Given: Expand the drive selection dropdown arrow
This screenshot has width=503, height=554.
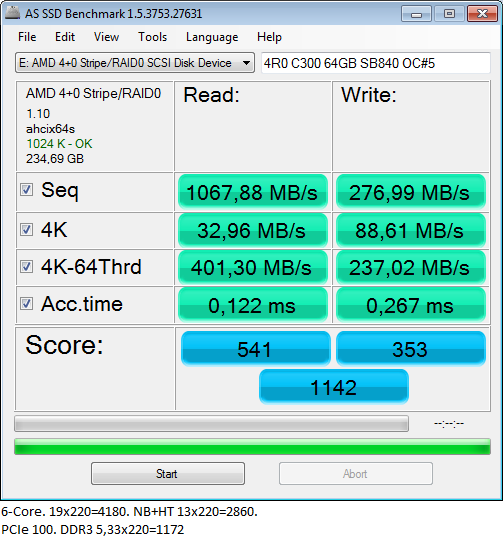Looking at the screenshot, I should (246, 63).
